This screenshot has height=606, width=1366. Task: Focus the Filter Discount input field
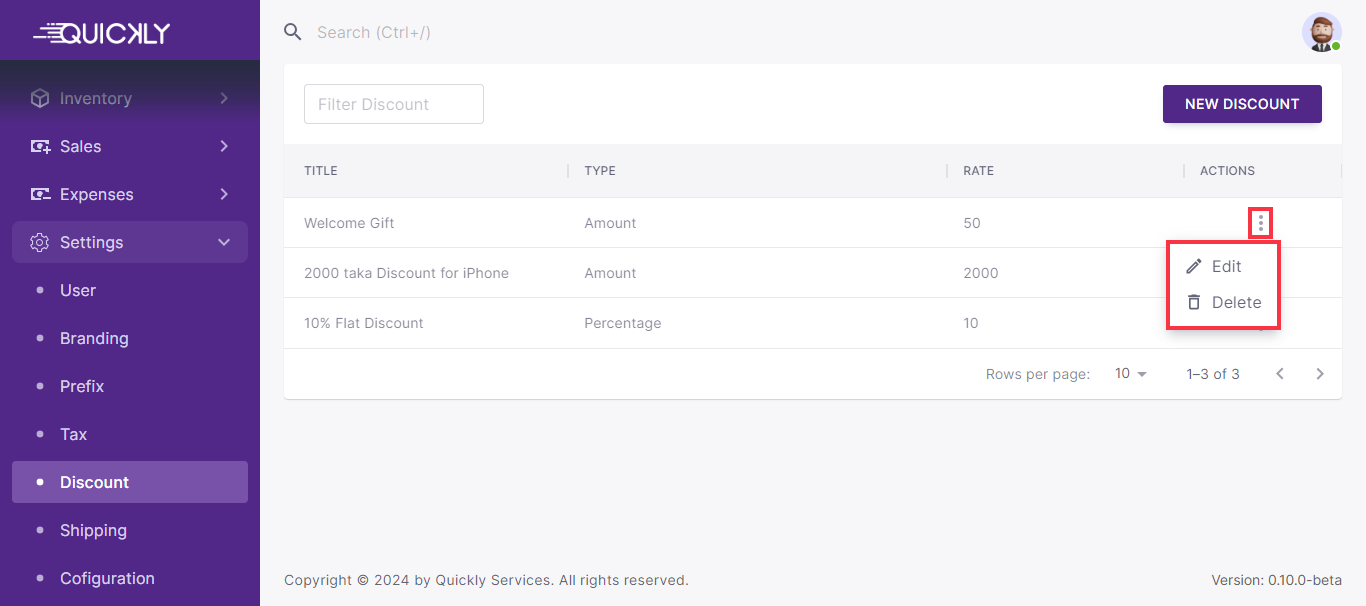[x=393, y=104]
